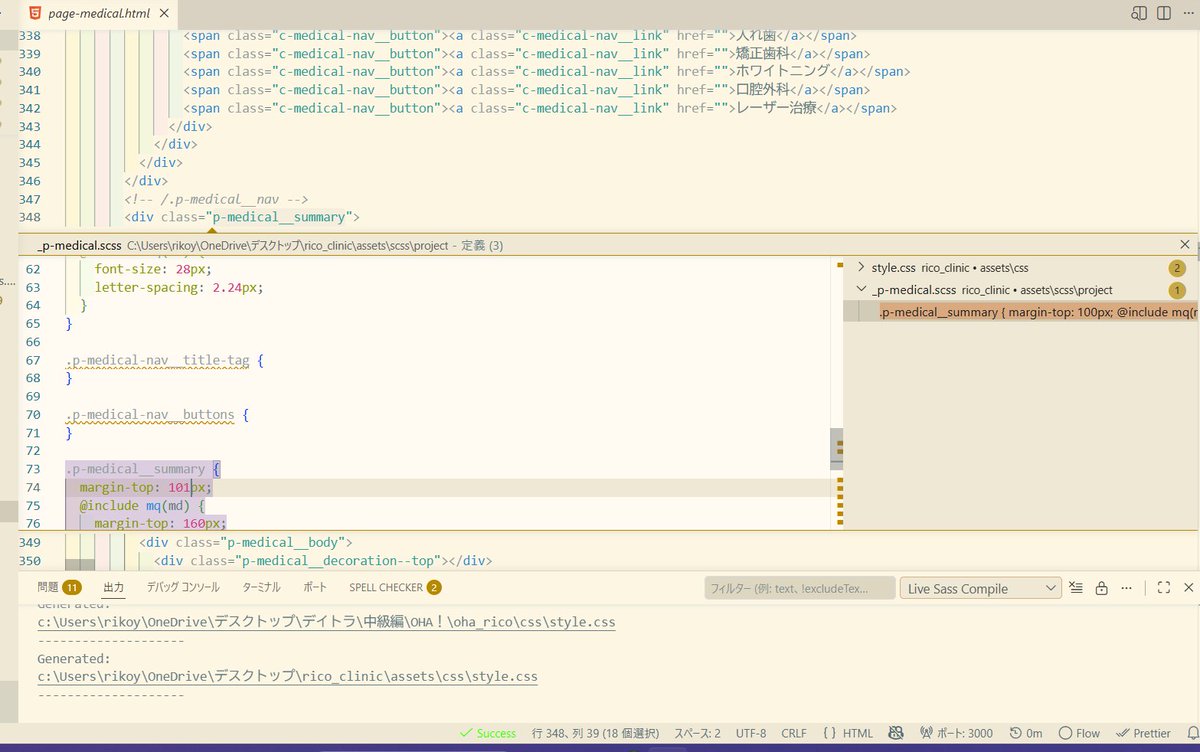This screenshot has height=752, width=1200.
Task: Click the Flow status bar indicator
Action: [x=1079, y=733]
